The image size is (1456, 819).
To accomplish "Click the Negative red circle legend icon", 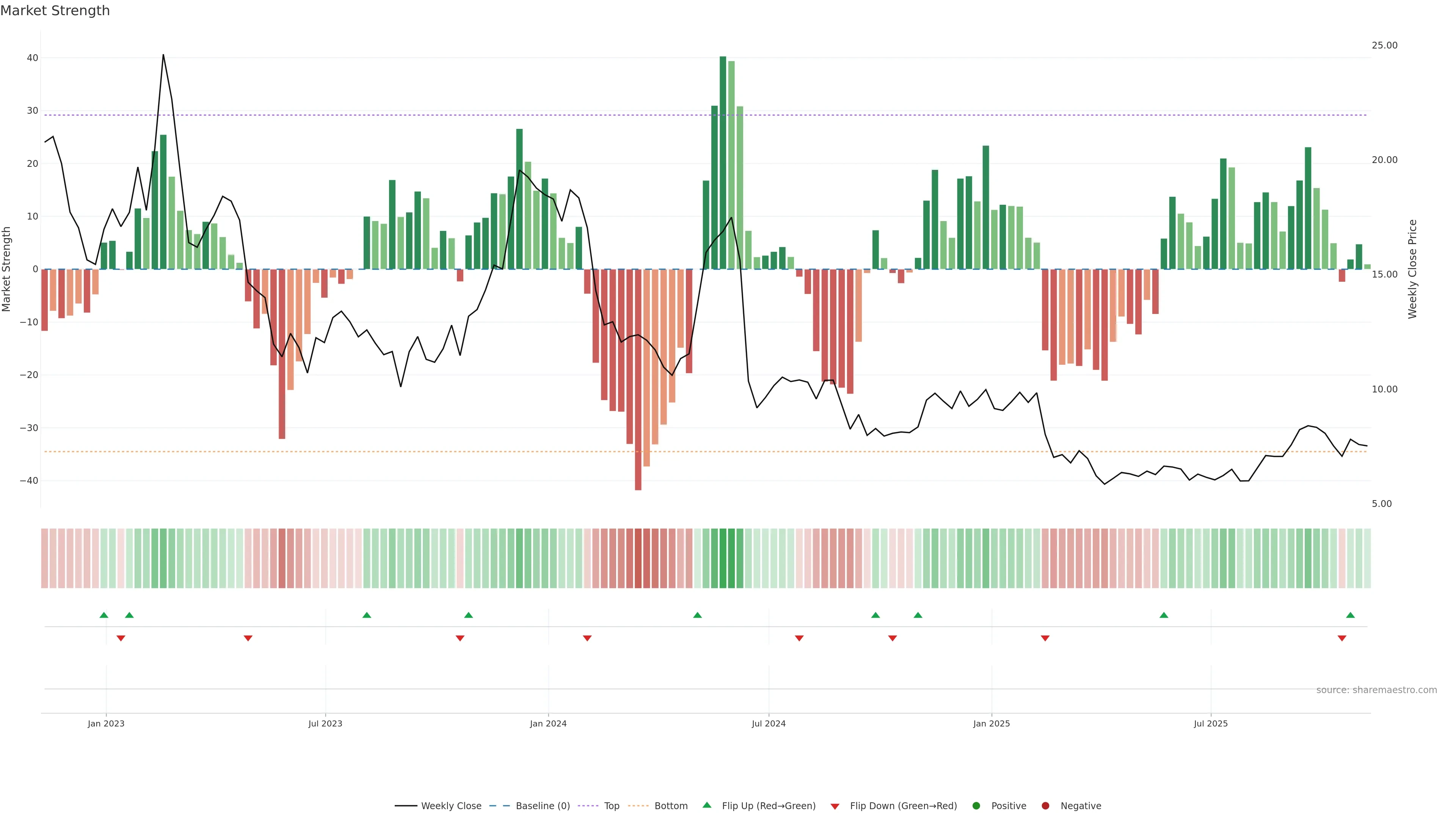I will click(x=1045, y=805).
